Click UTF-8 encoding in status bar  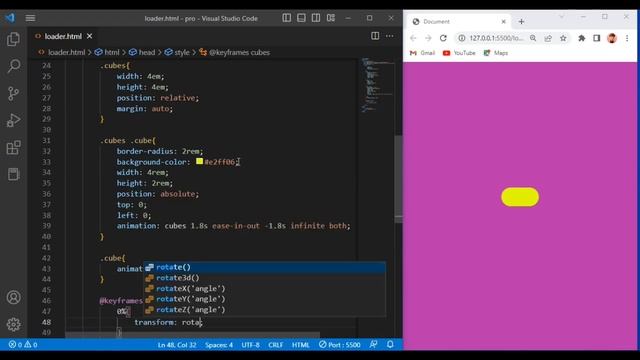tap(250, 345)
